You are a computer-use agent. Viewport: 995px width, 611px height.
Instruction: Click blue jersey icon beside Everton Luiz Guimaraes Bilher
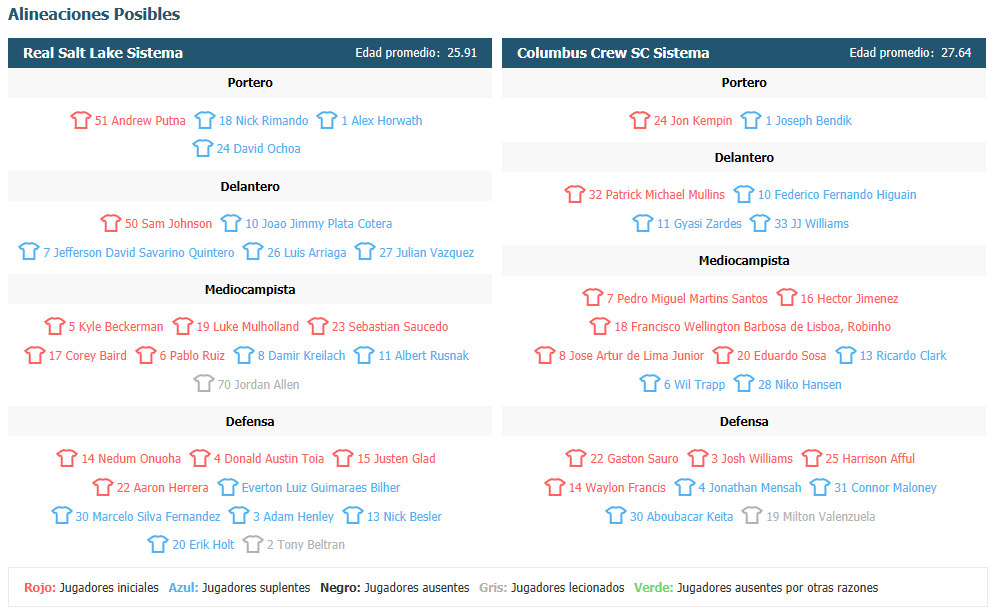pos(228,487)
